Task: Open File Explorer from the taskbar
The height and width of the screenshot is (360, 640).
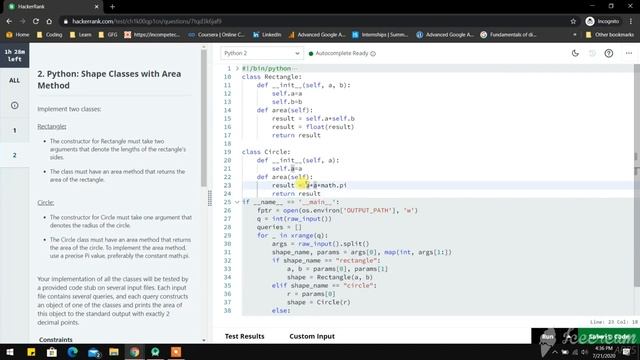Action: (x=114, y=352)
